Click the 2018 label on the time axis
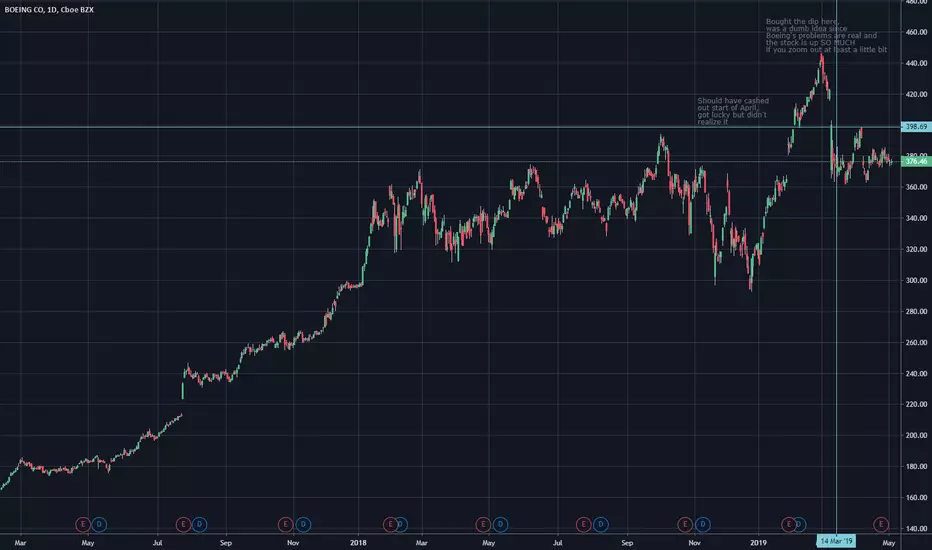This screenshot has width=932, height=550. coord(358,542)
